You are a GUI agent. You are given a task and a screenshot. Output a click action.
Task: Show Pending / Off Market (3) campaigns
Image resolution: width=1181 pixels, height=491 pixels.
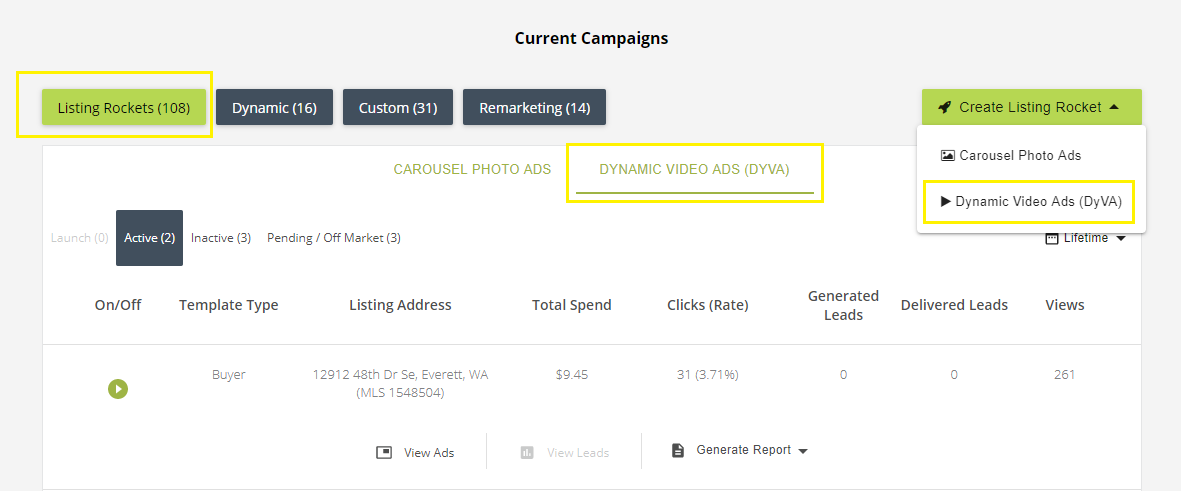(334, 238)
